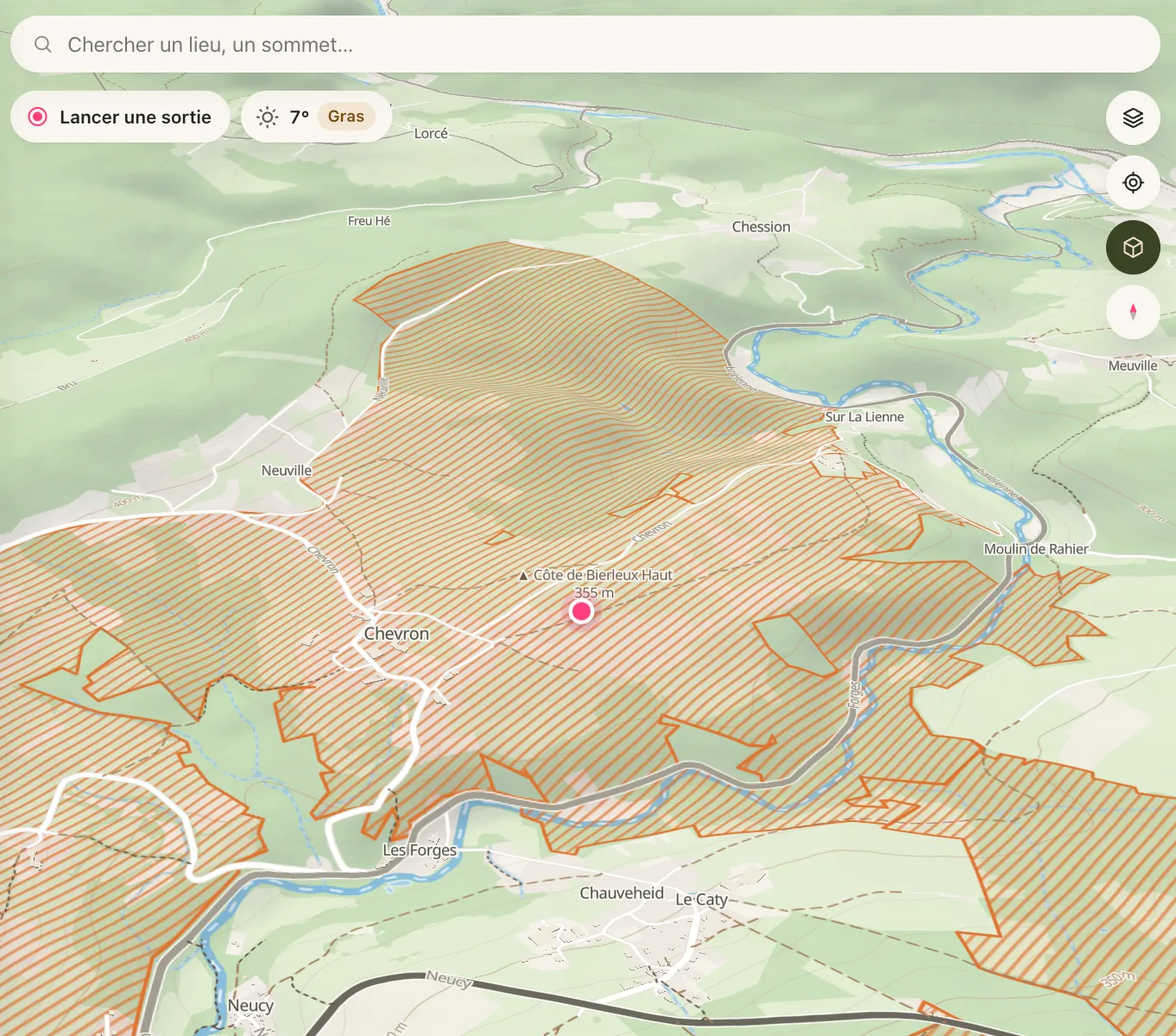Click the summit triangle icon near Bierleux-Haut
Screen dimensions: 1176x1036
point(523,576)
